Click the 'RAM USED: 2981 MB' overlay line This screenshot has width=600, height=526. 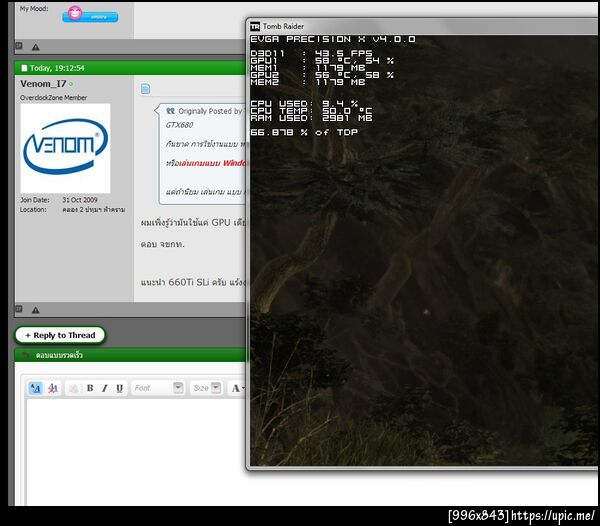(311, 118)
